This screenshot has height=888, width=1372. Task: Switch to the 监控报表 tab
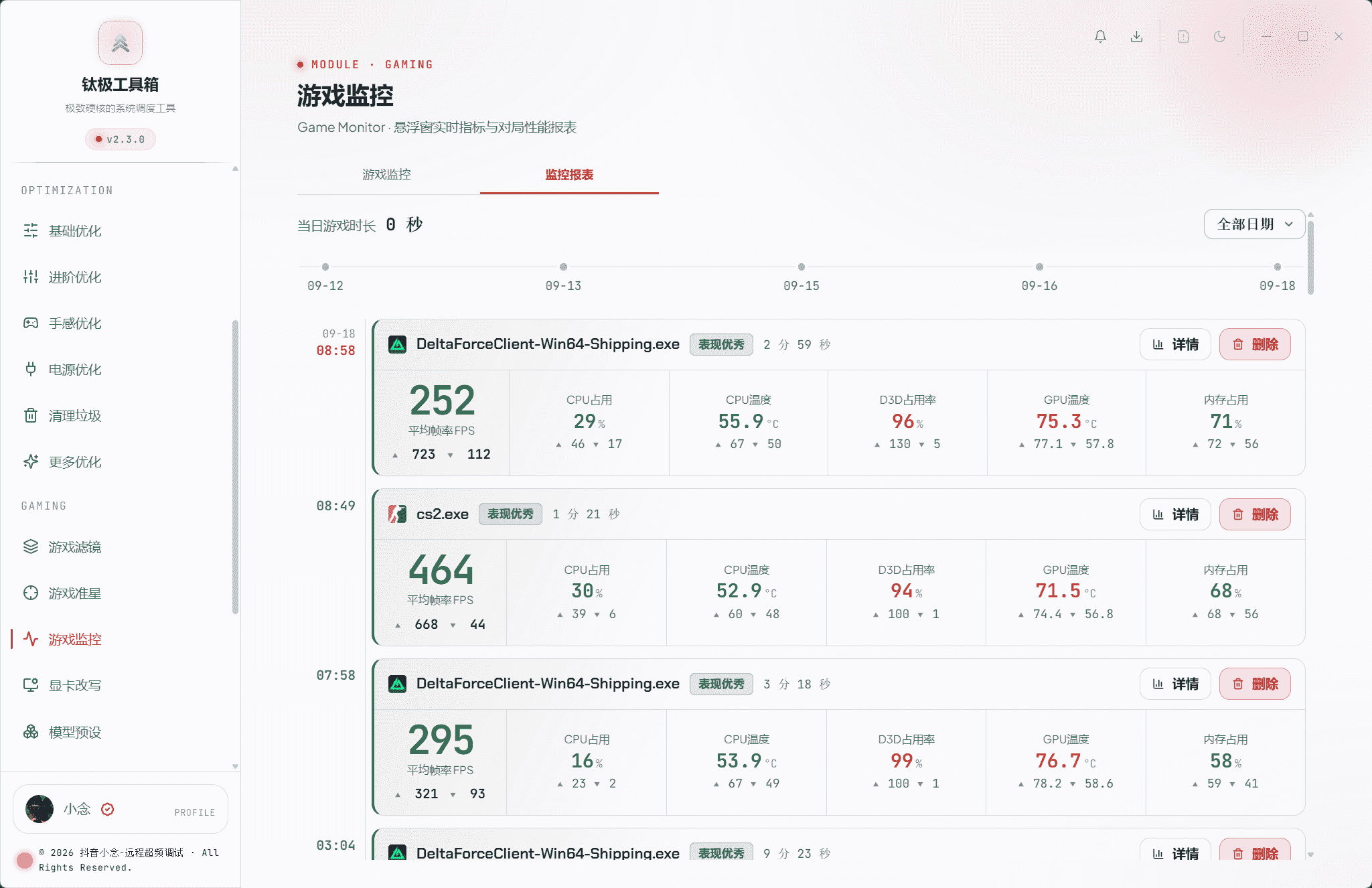pyautogui.click(x=569, y=175)
